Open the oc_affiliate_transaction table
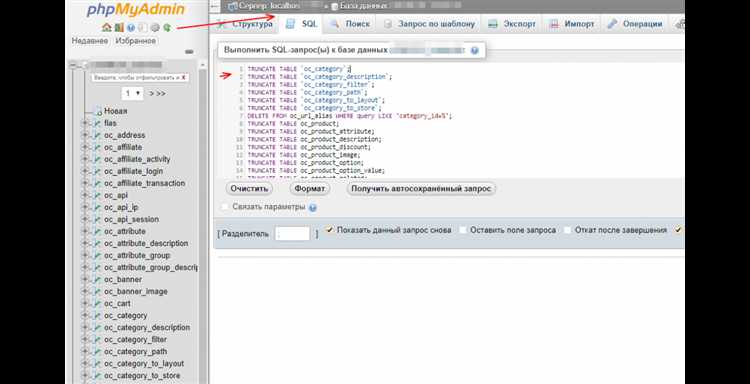Screen dimensions: 750x384 tap(144, 183)
